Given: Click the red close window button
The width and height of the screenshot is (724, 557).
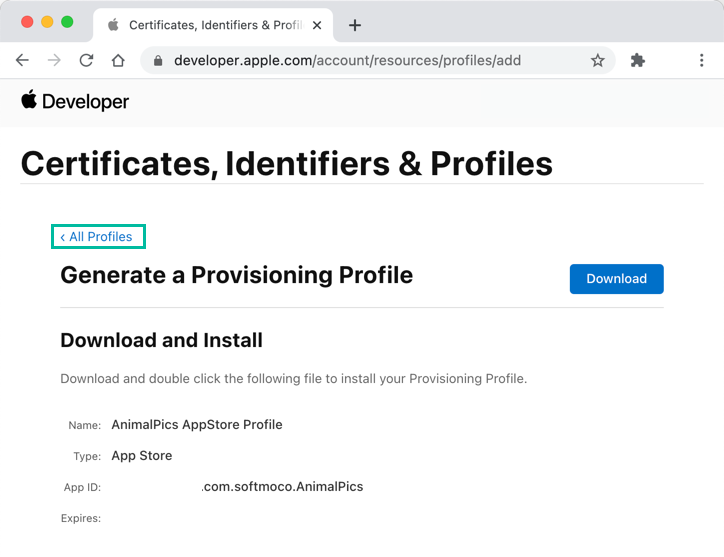Looking at the screenshot, I should tap(27, 22).
